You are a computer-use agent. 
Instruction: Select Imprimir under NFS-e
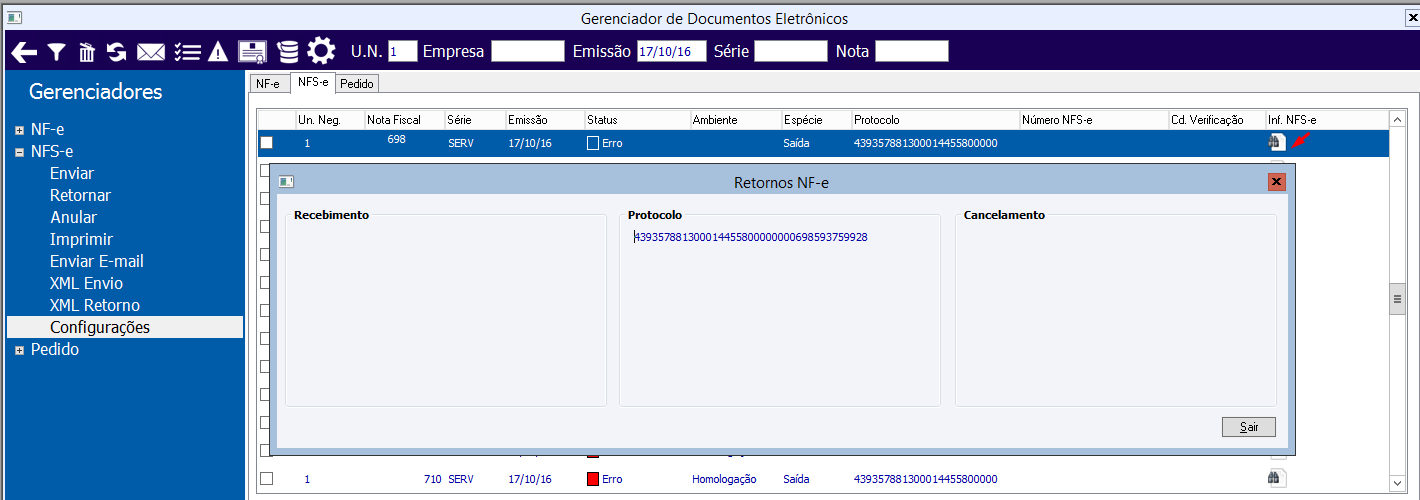coord(81,240)
